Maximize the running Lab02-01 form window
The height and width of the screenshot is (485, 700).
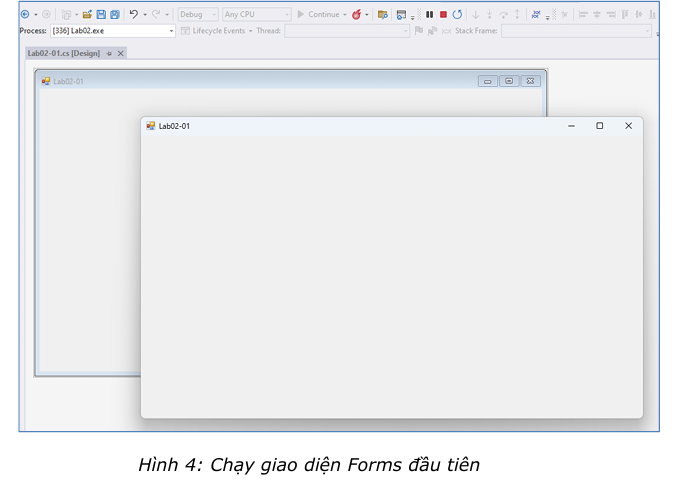[600, 126]
